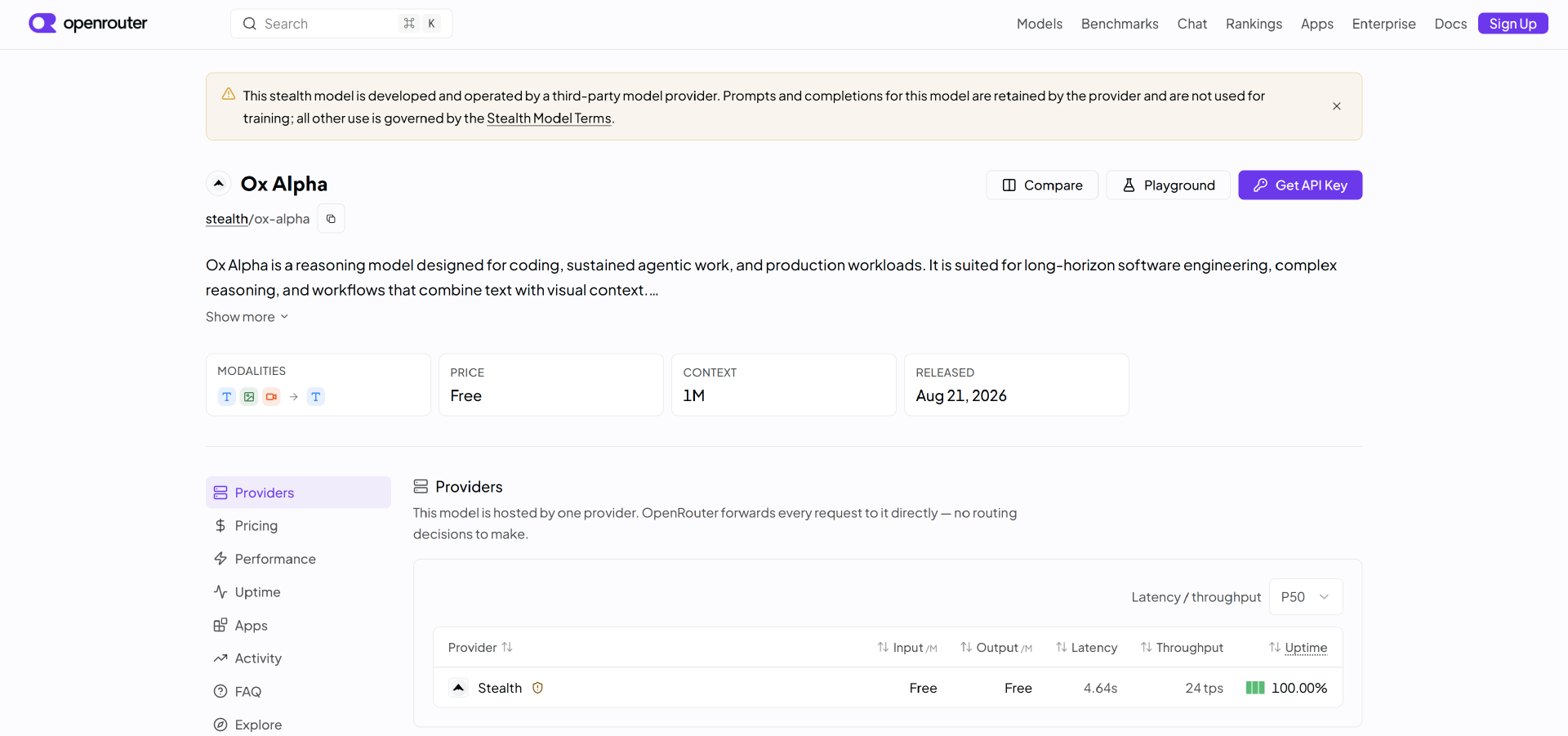Sort table by Latency column
The image size is (1568, 736).
tap(1086, 648)
